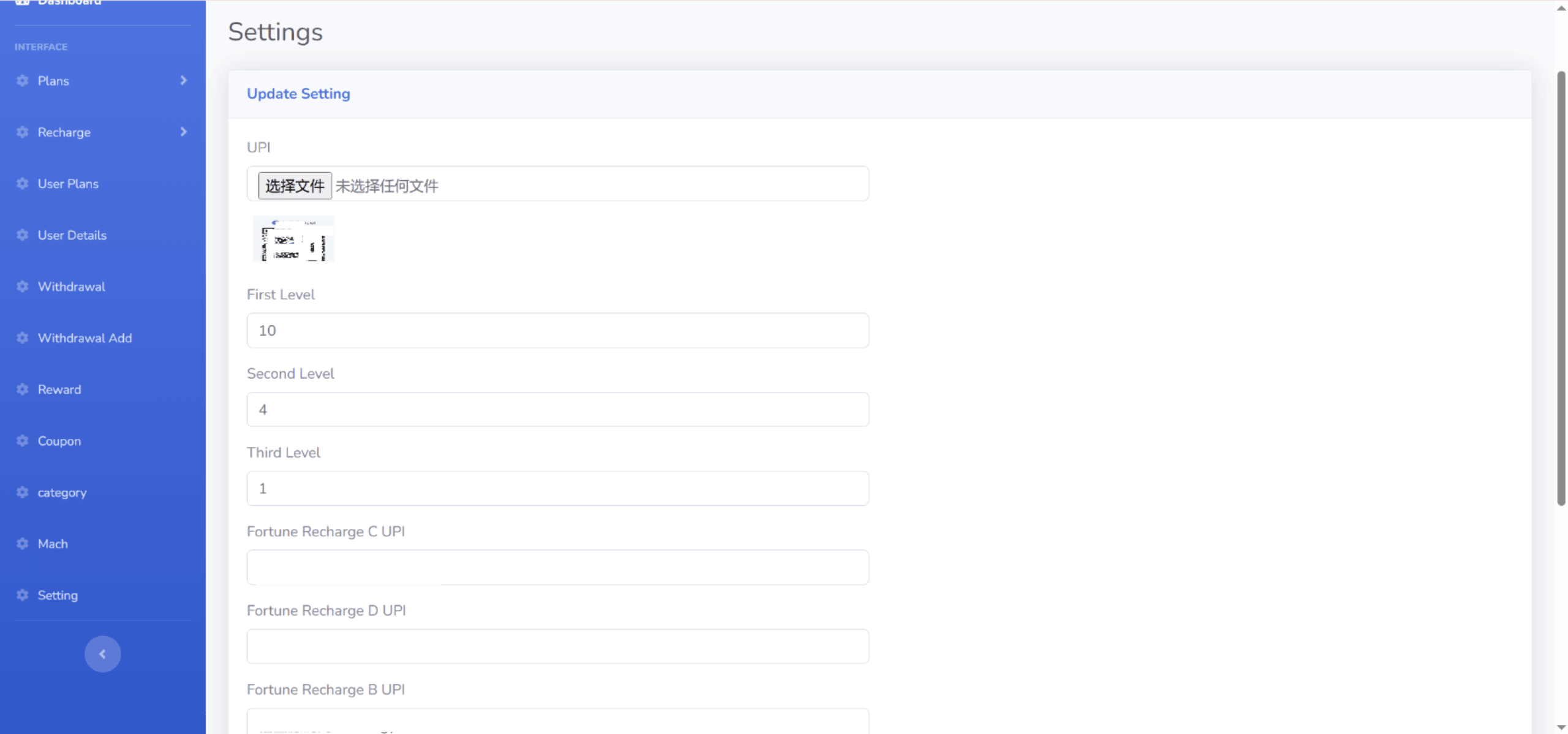Open User Details menu item
The height and width of the screenshot is (734, 1568).
(x=72, y=235)
